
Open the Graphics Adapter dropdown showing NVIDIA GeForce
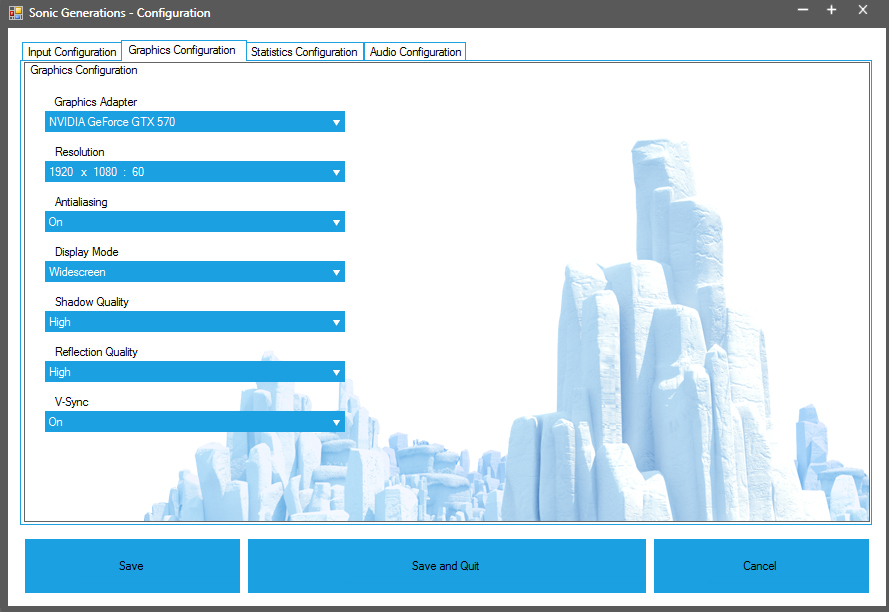click(194, 121)
